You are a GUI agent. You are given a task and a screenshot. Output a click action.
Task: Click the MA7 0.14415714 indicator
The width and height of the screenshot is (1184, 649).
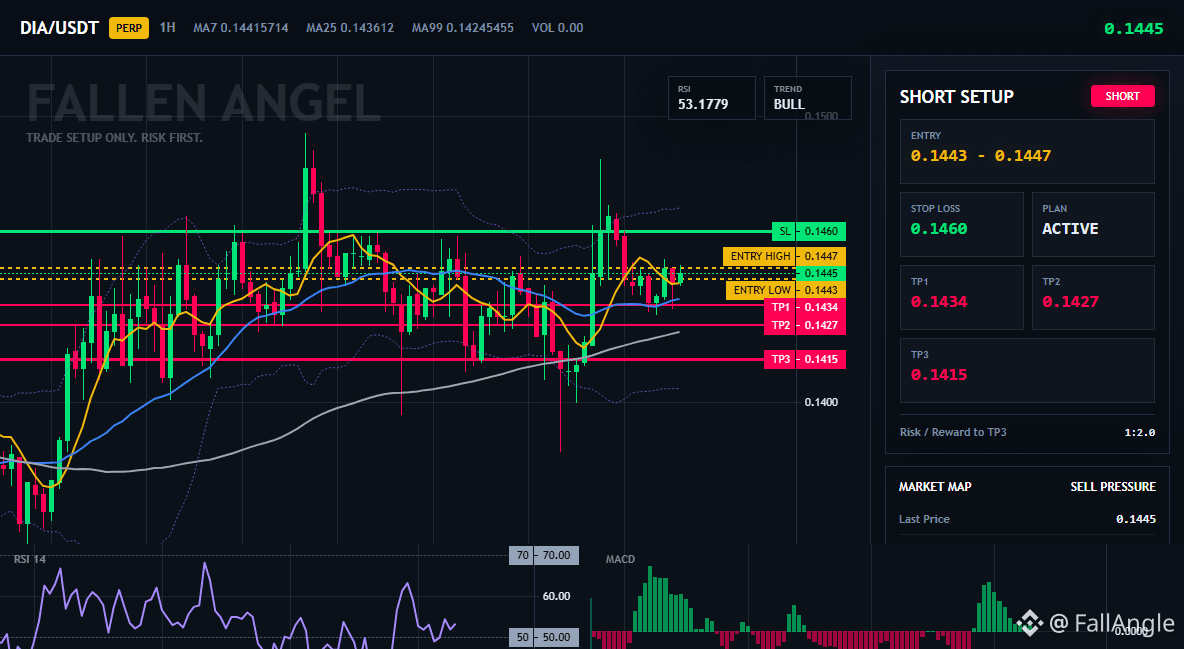click(x=241, y=28)
